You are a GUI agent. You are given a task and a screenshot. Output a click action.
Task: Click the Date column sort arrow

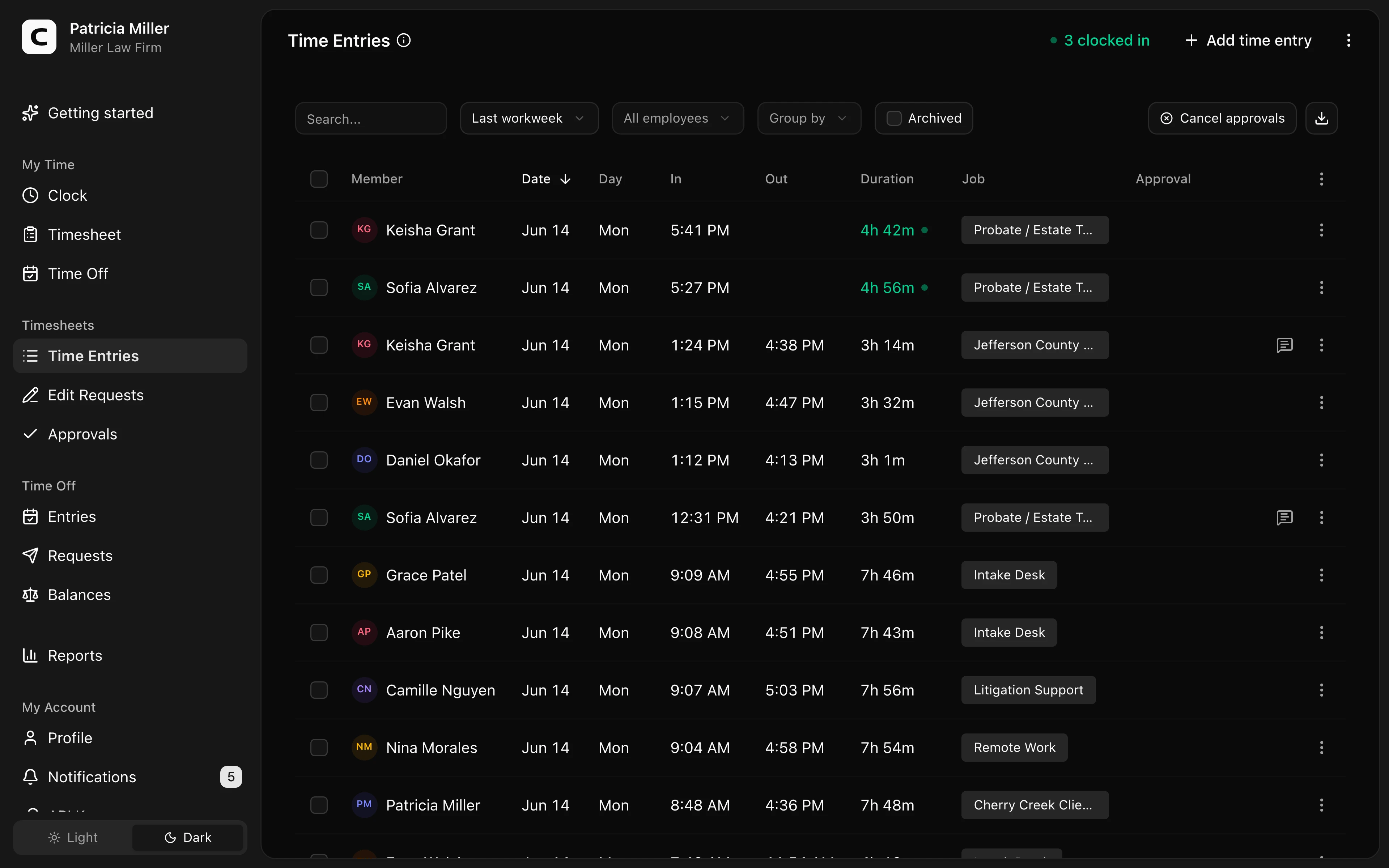(565, 179)
